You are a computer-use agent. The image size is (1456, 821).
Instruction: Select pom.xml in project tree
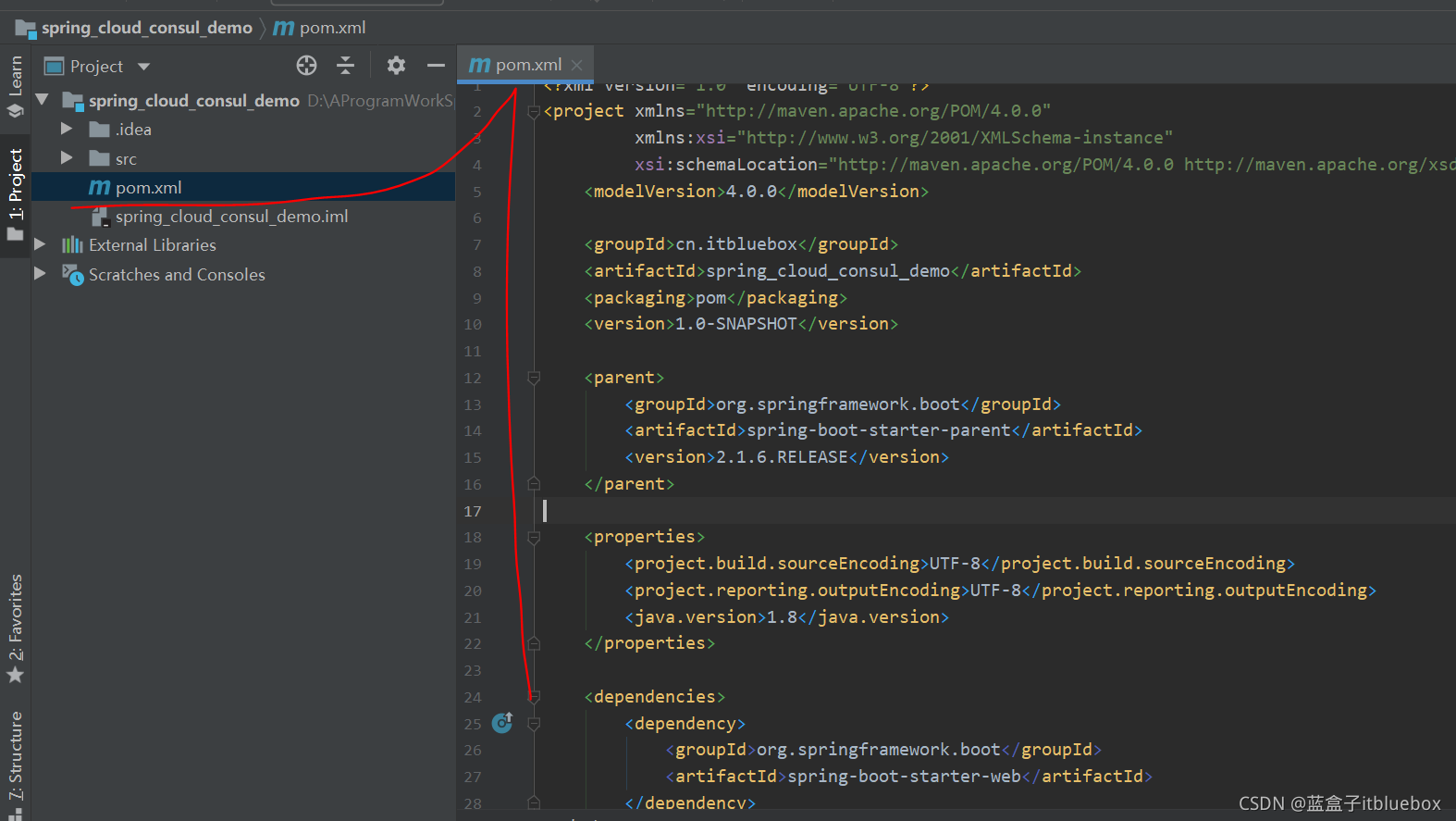coord(243,187)
